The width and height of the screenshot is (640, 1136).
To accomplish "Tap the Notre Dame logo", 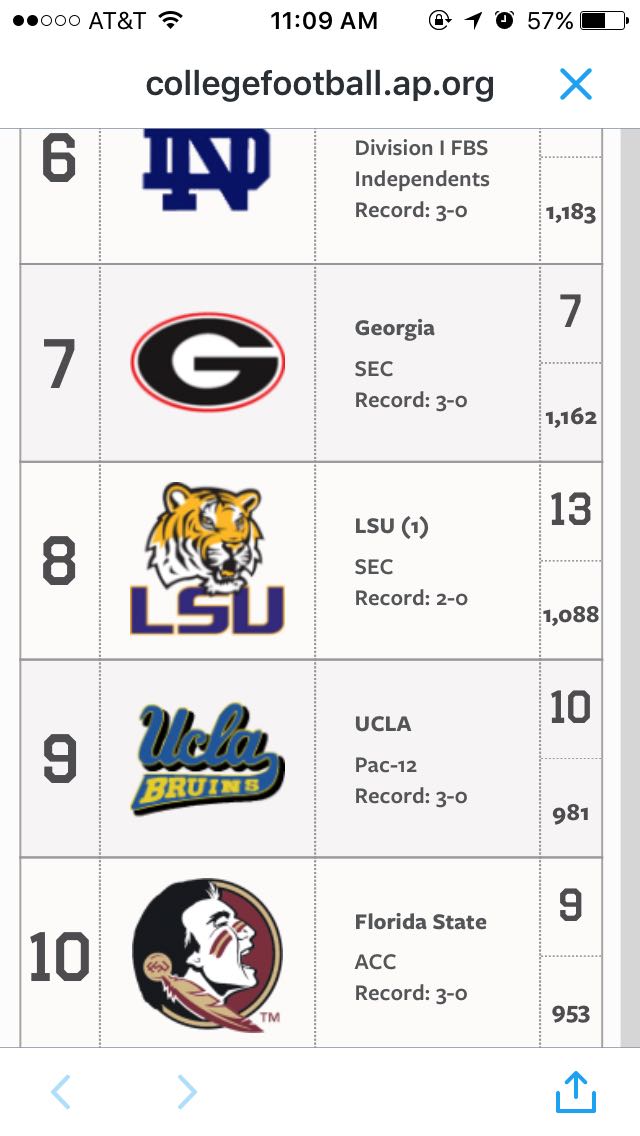I will [x=206, y=170].
